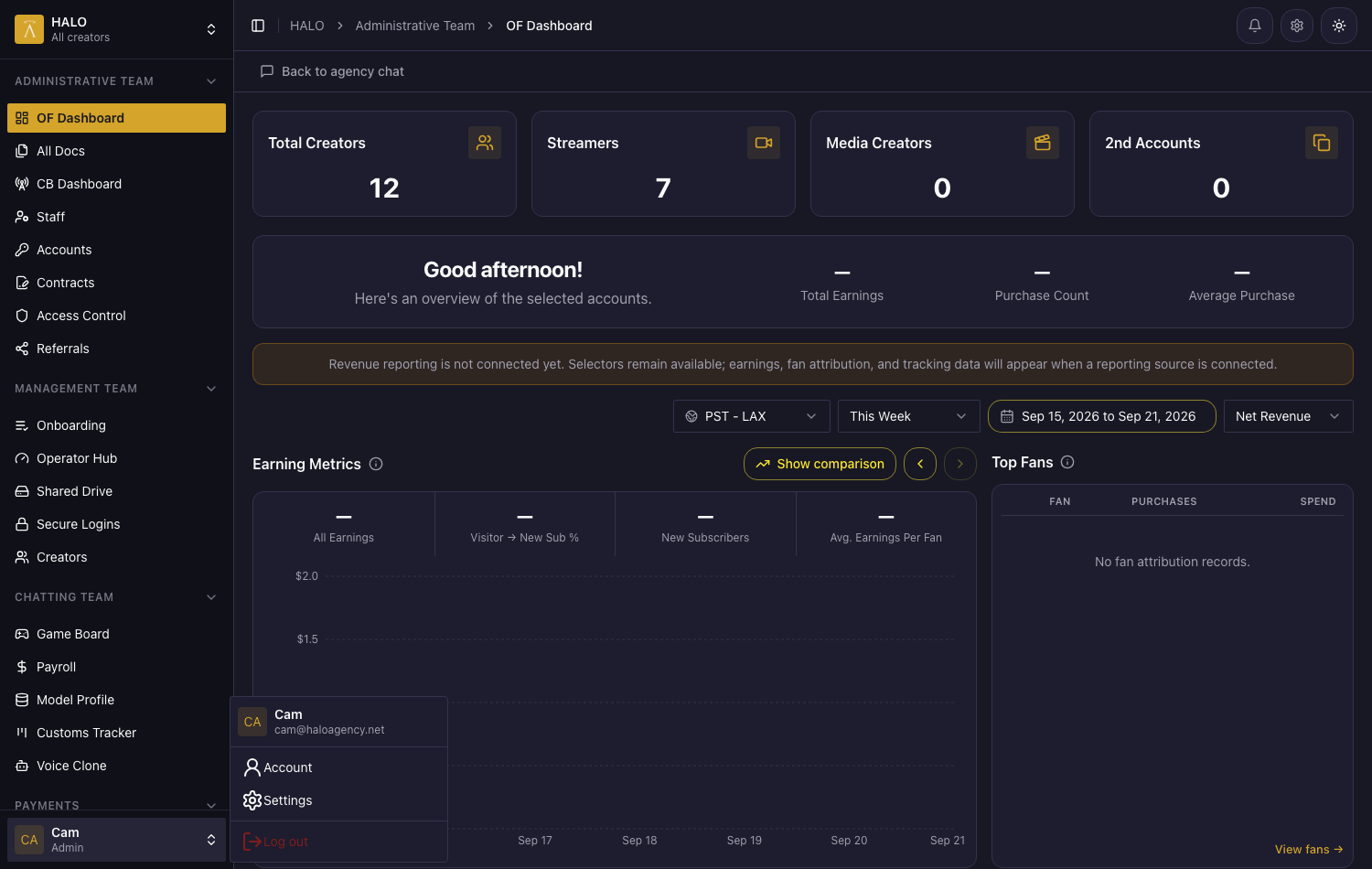Click the Streamers video camera icon
This screenshot has width=1372, height=869.
pyautogui.click(x=764, y=143)
